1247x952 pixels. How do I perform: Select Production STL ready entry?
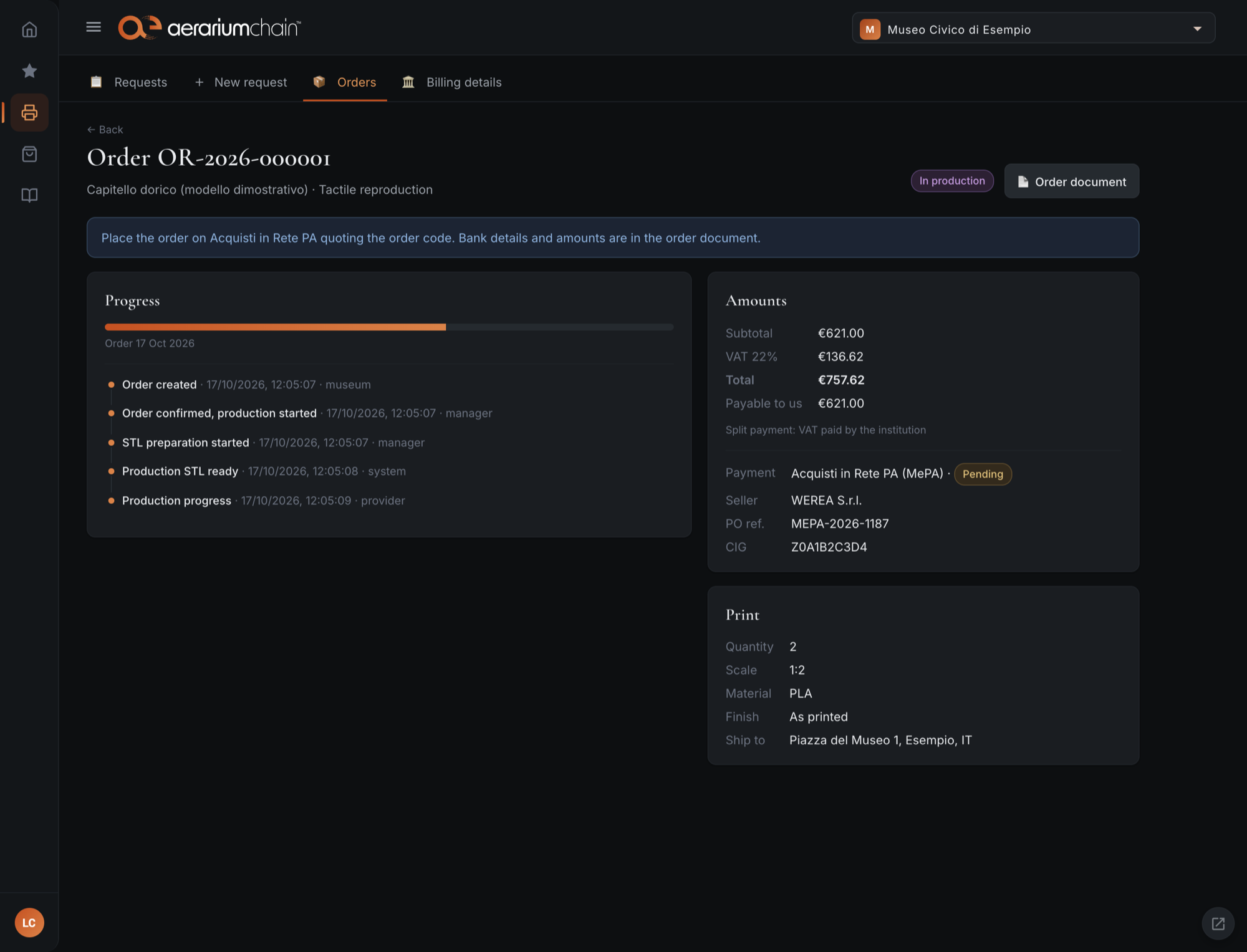pyautogui.click(x=257, y=471)
